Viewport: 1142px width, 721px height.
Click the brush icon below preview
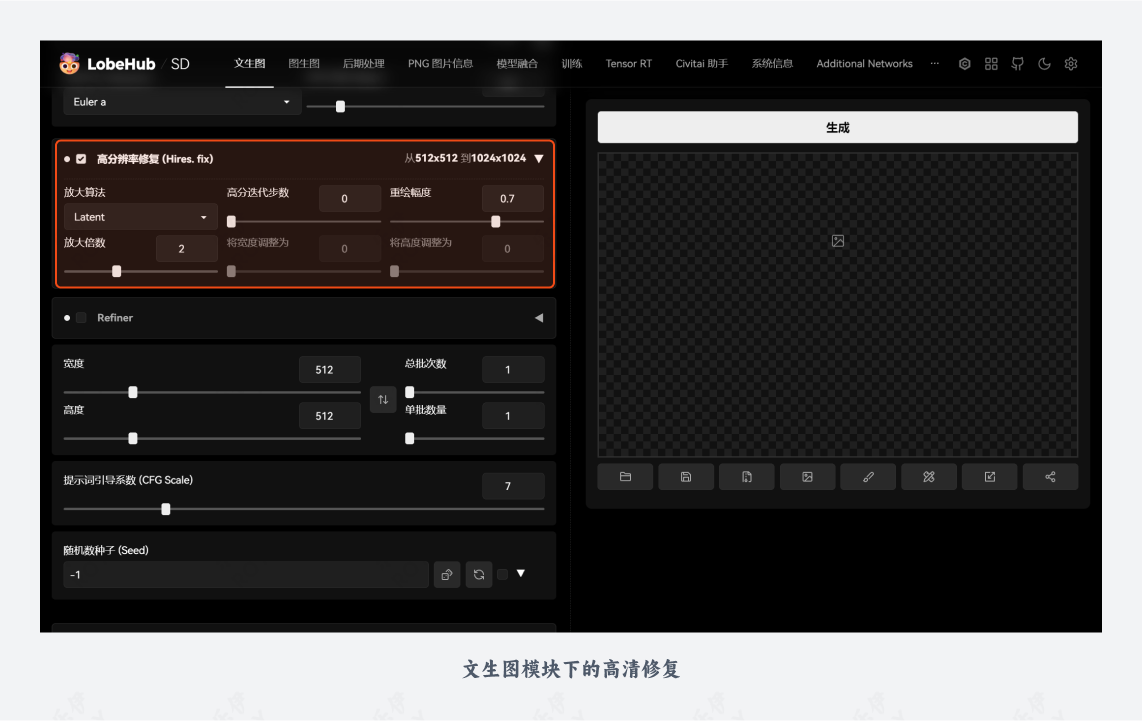[868, 477]
